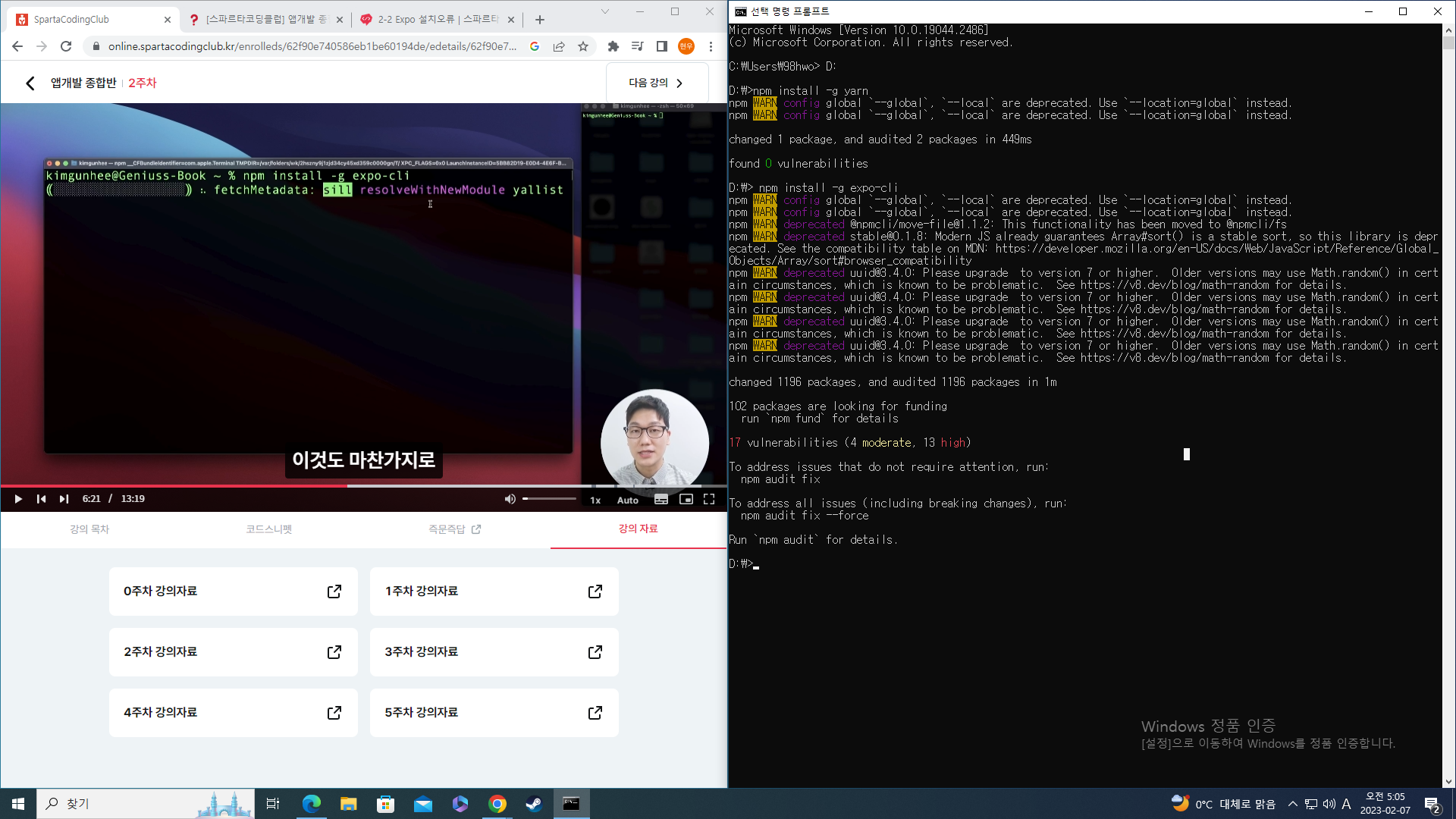Show hidden system tray icons
The height and width of the screenshot is (819, 1456).
tap(1293, 804)
